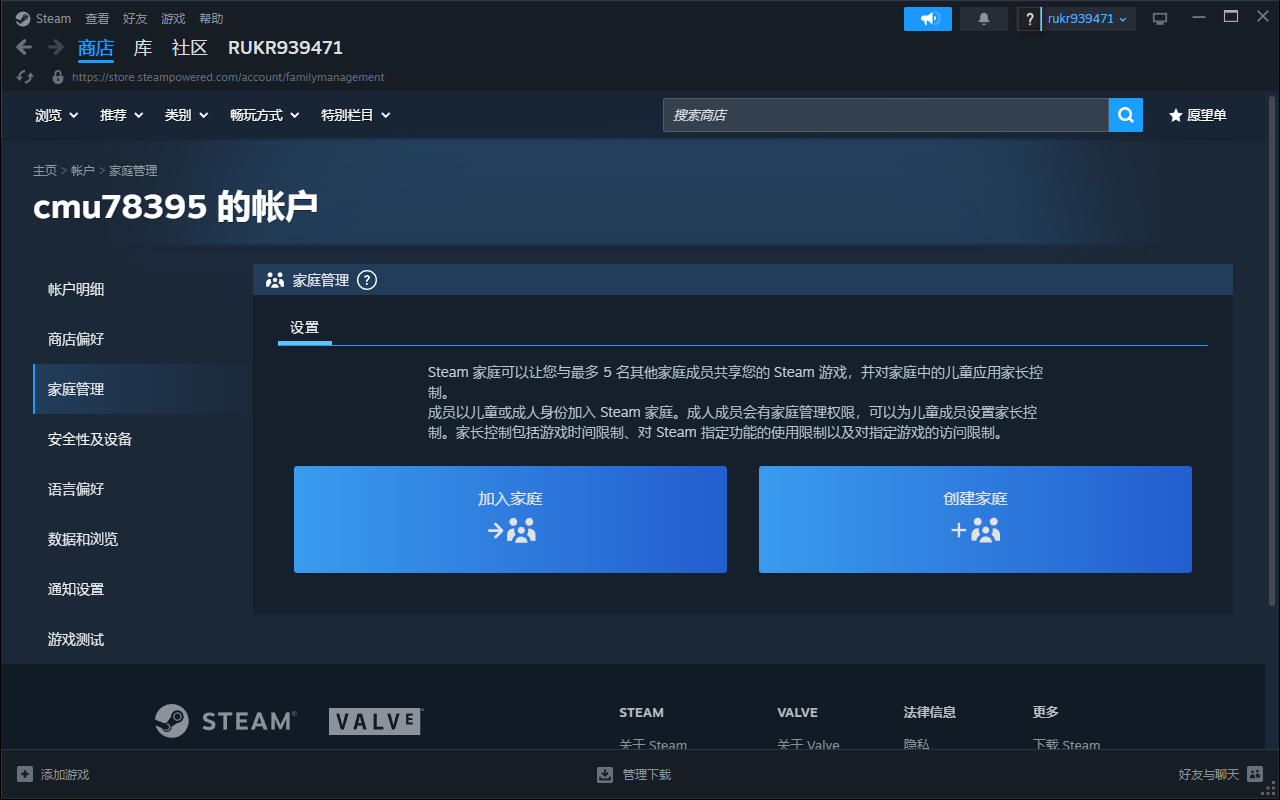Open the 社区 community tab
This screenshot has height=800, width=1280.
point(190,48)
